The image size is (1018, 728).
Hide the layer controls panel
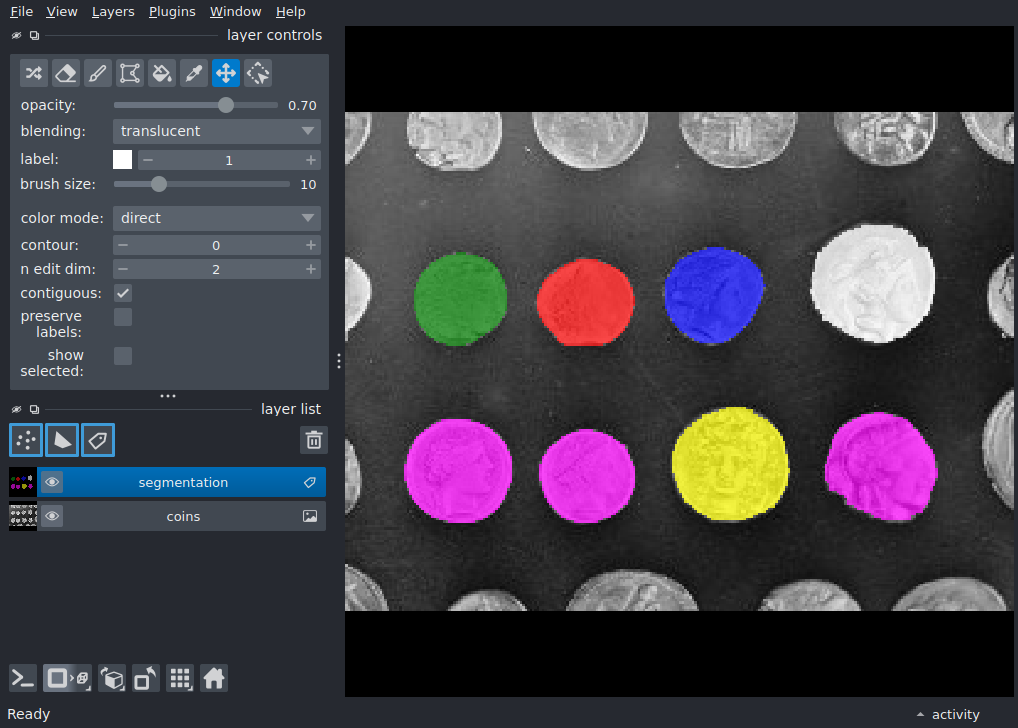click(x=16, y=36)
